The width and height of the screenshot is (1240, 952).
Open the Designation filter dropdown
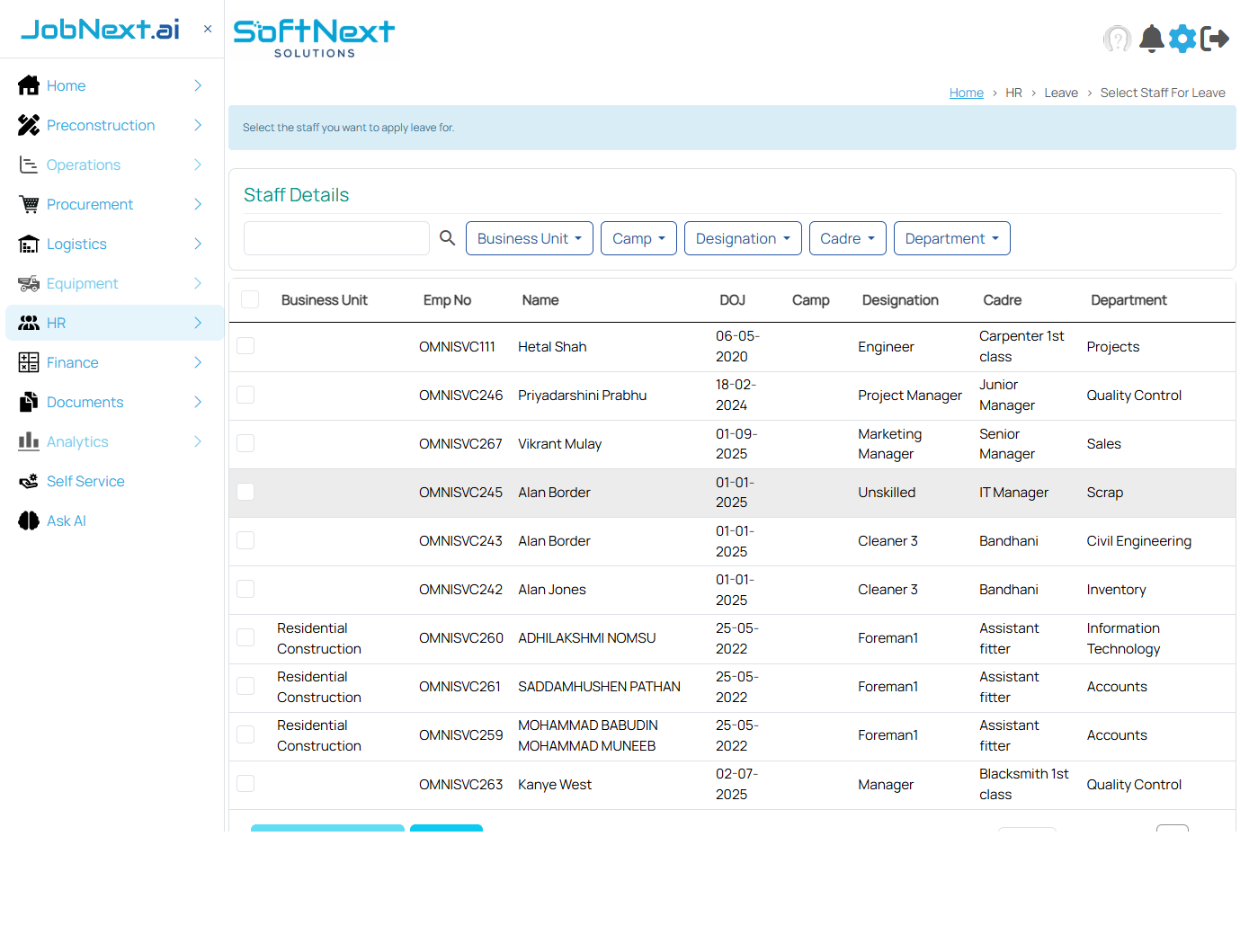click(x=743, y=238)
